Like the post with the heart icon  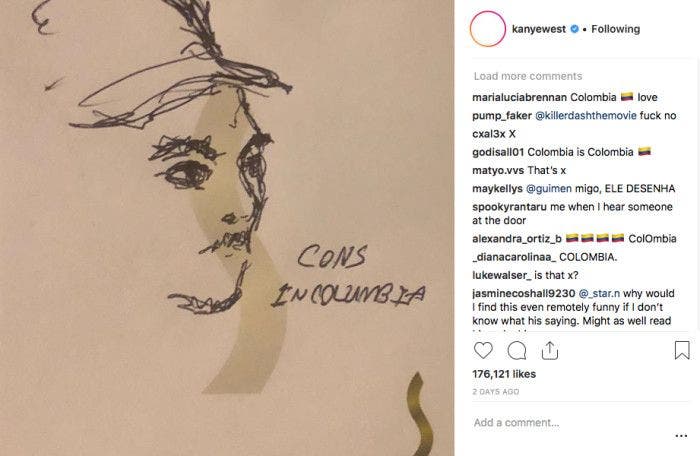(484, 350)
